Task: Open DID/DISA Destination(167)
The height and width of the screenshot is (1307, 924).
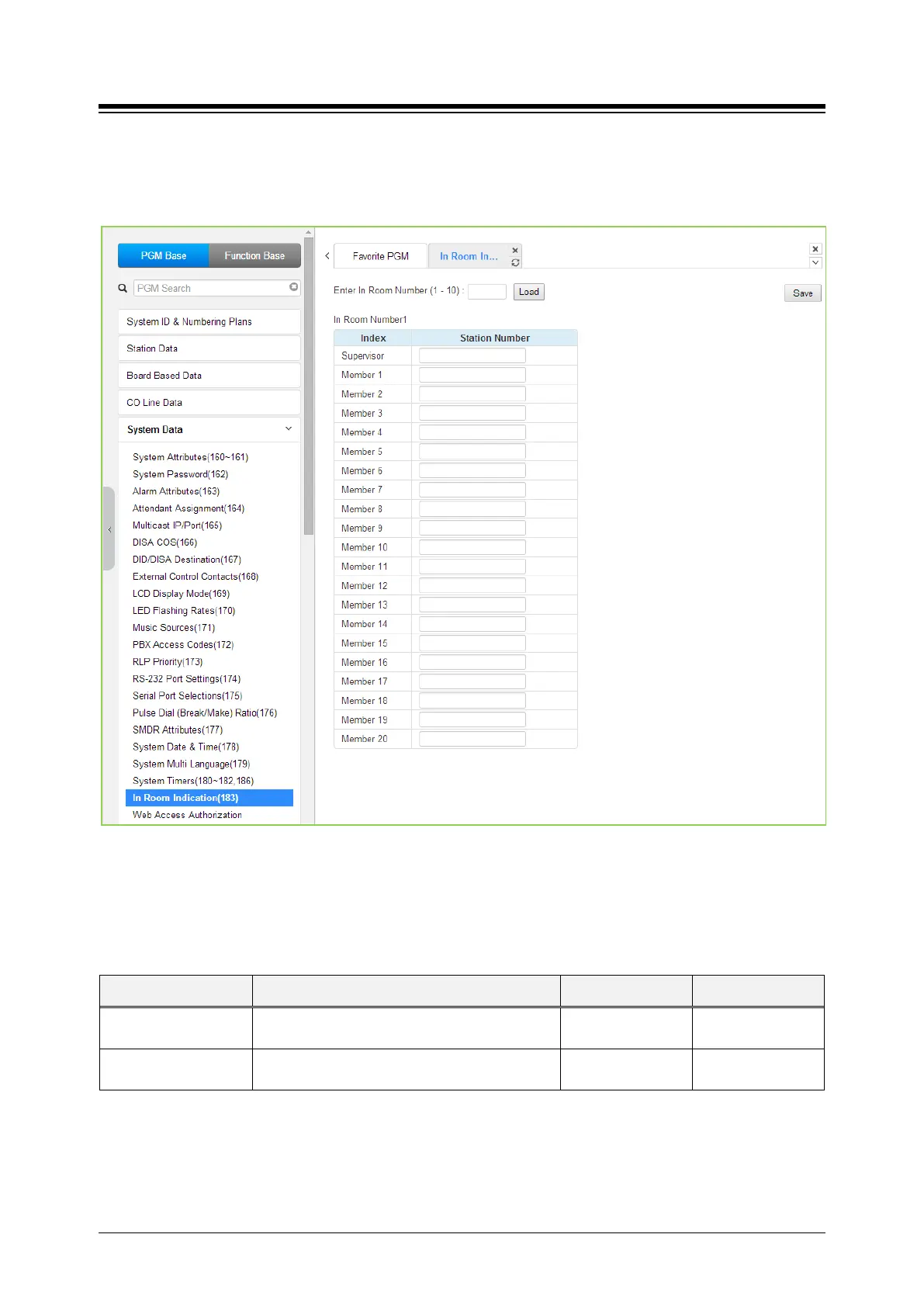Action: pyautogui.click(x=187, y=560)
